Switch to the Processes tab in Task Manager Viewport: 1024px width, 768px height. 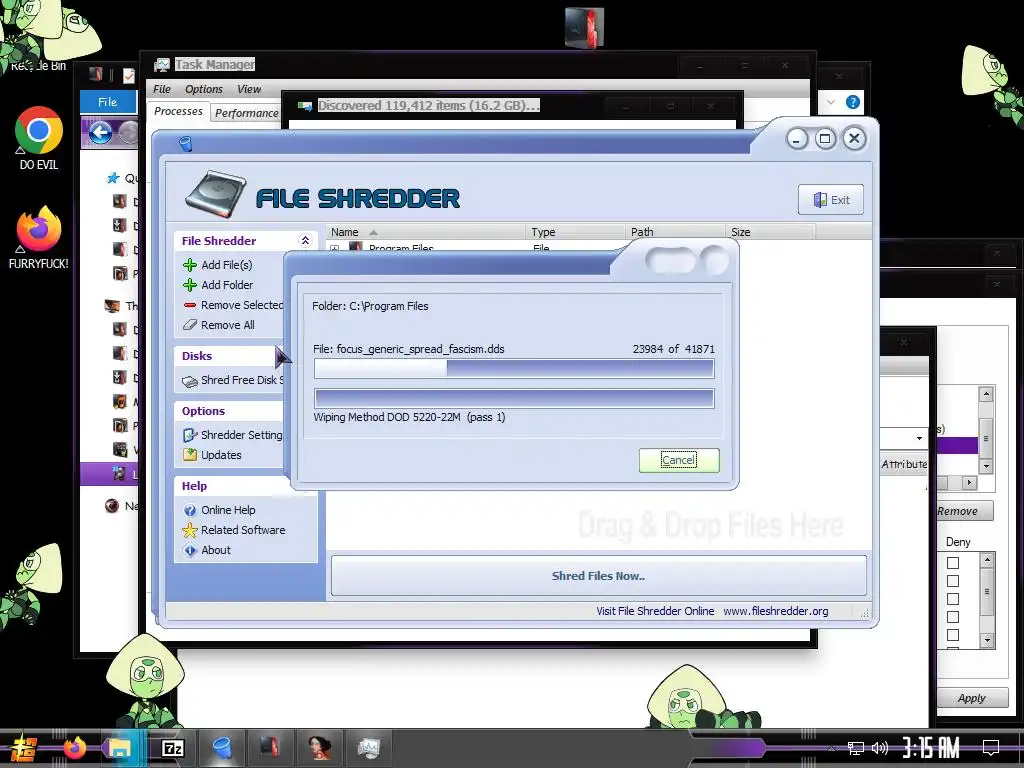pos(178,112)
